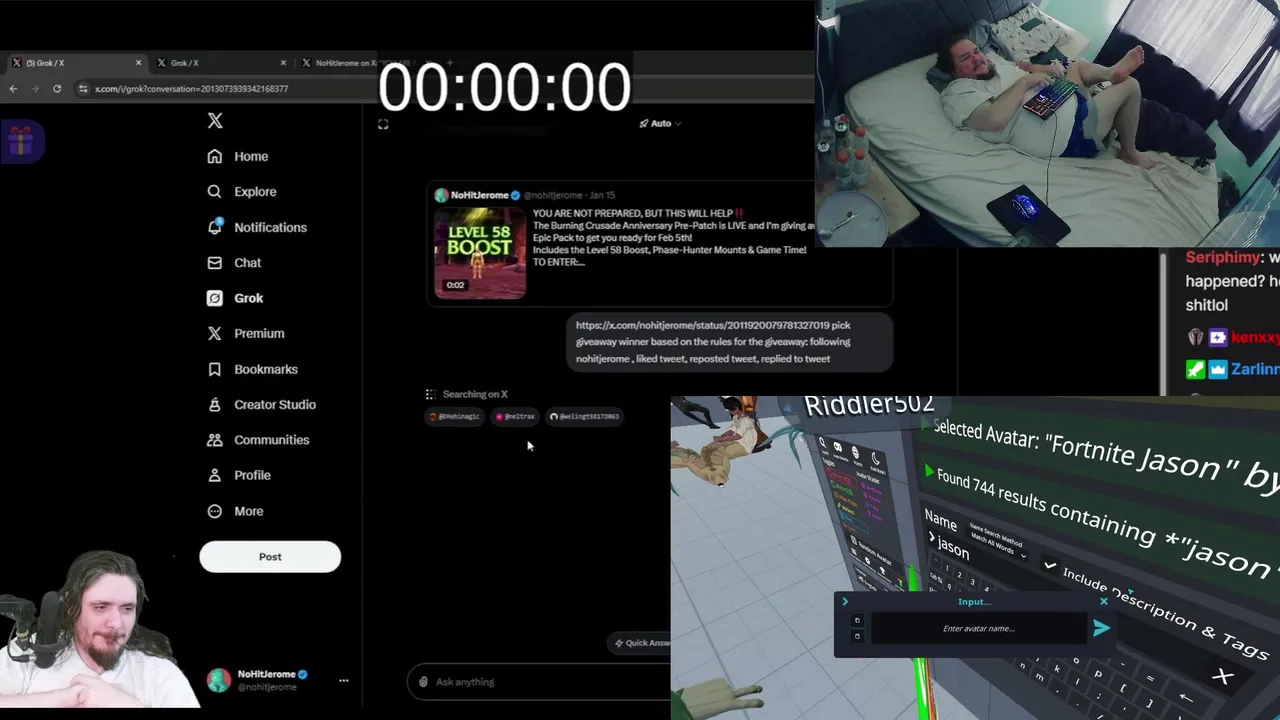Open Communities in the sidebar
1280x720 pixels.
(x=258, y=440)
